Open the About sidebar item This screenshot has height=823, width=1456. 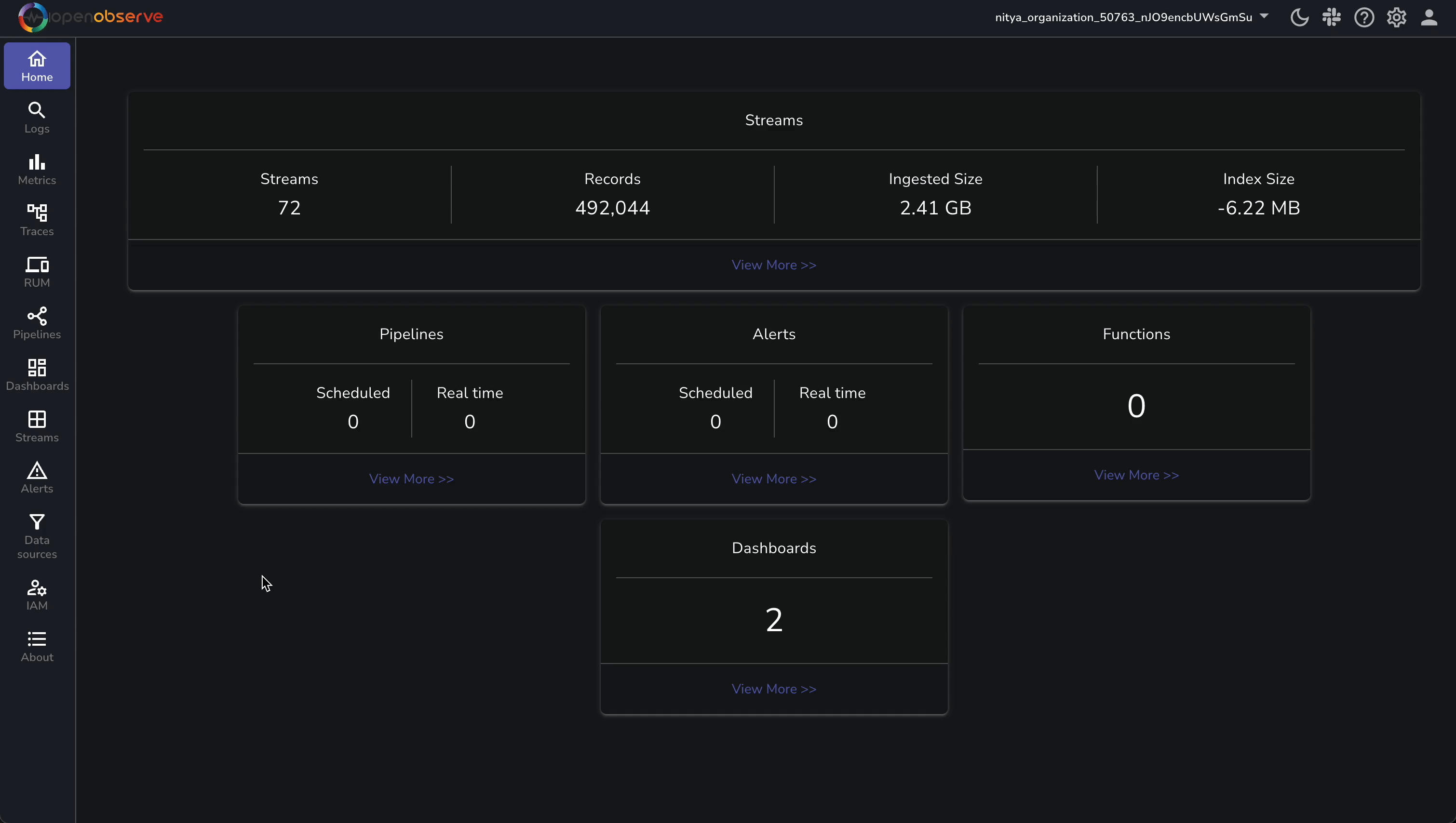tap(37, 646)
